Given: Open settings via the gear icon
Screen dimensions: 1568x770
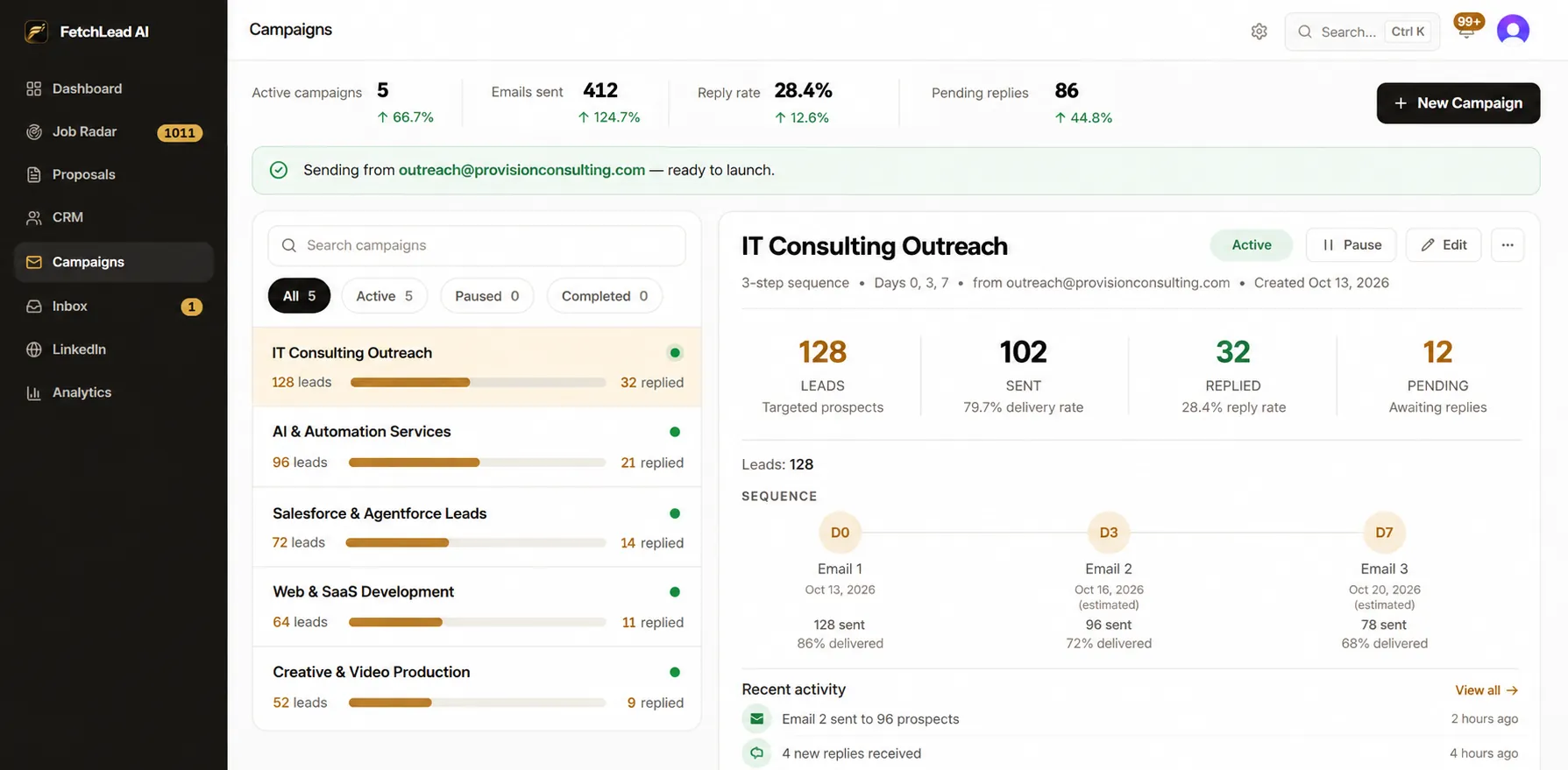Looking at the screenshot, I should 1259,32.
